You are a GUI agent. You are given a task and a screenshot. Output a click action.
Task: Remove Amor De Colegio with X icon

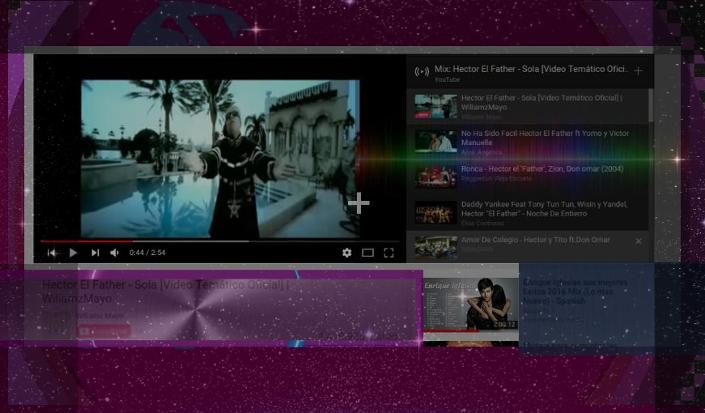[638, 241]
